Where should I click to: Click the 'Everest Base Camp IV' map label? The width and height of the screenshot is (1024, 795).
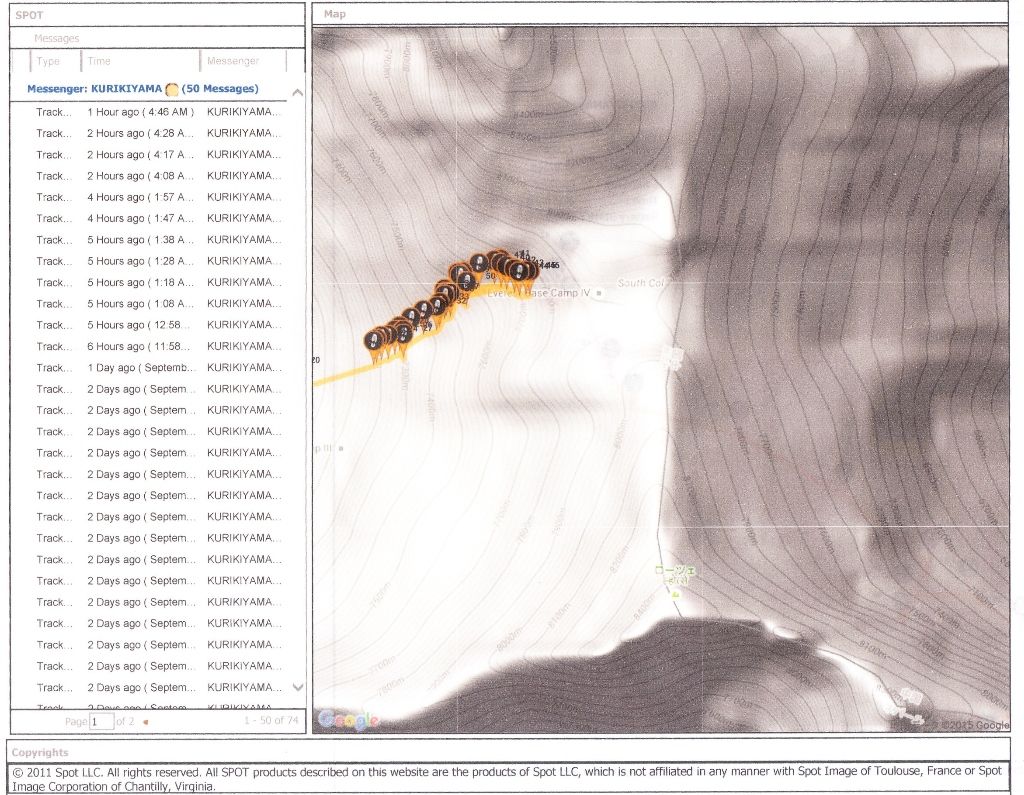click(x=539, y=293)
